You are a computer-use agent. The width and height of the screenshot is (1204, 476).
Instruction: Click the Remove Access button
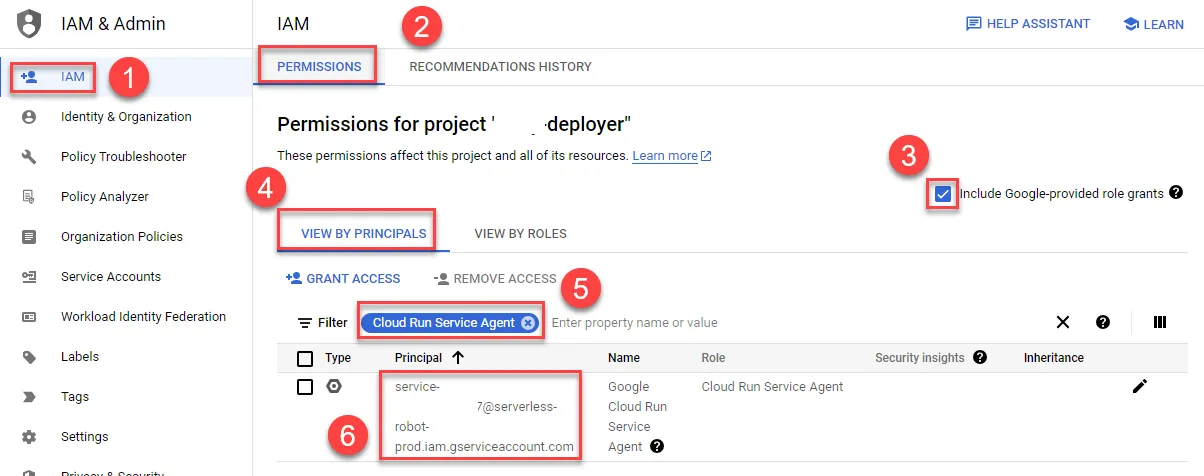point(494,279)
